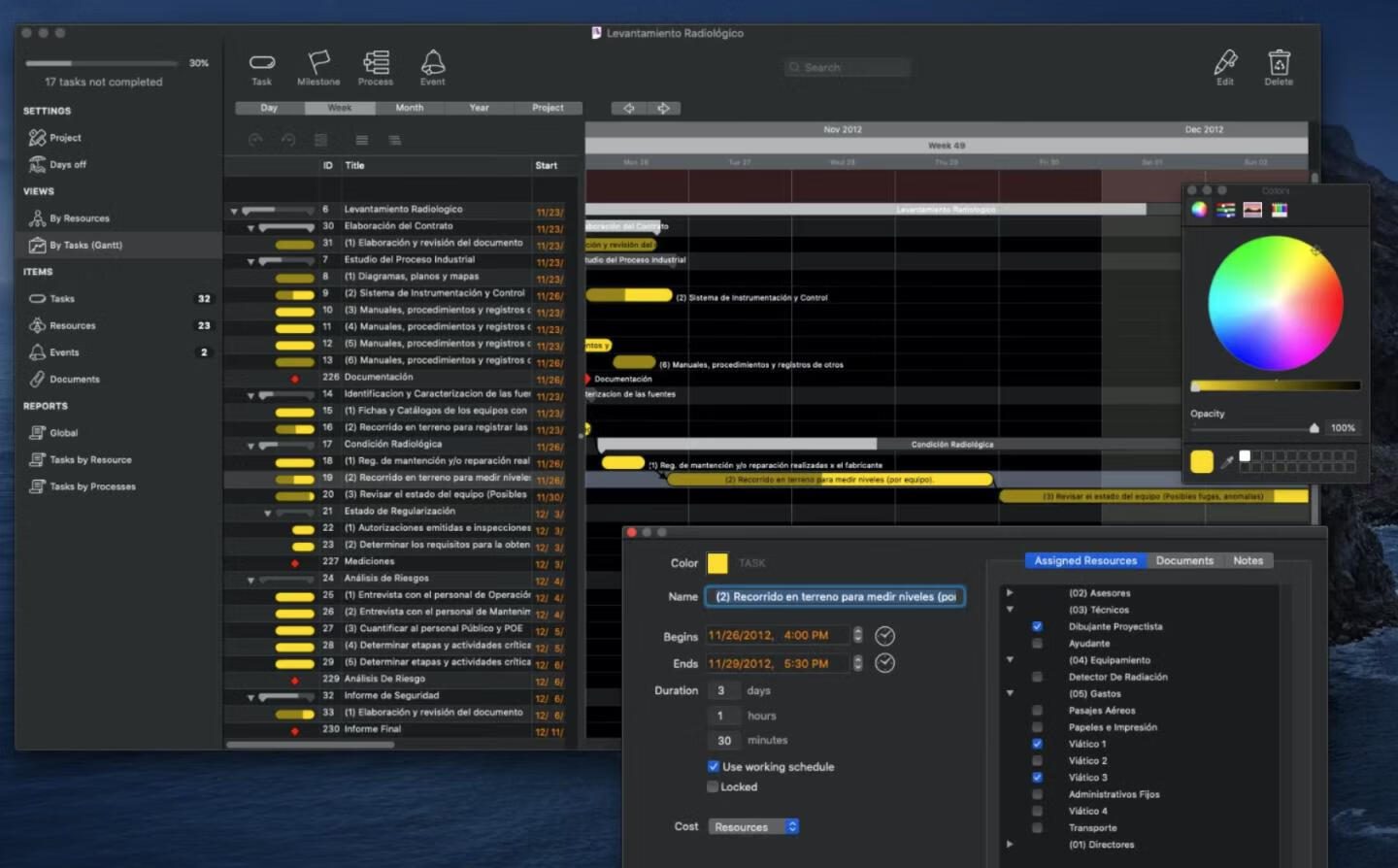Select the eyedropper color picker tool

click(1227, 462)
